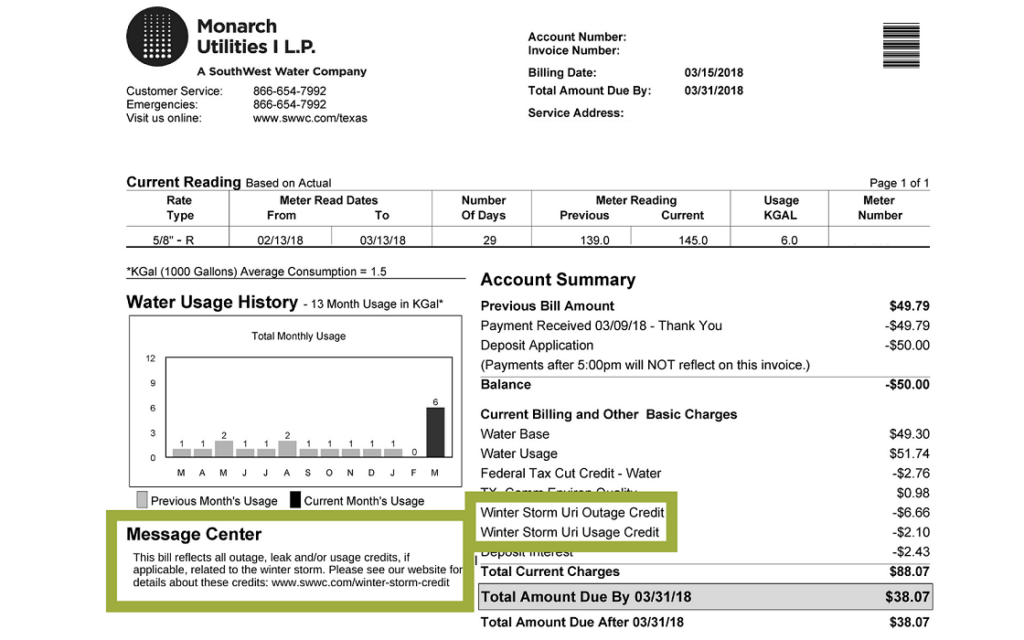Select the Winter Storm Uri Usage Credit line
This screenshot has width=1024, height=640.
tap(570, 532)
